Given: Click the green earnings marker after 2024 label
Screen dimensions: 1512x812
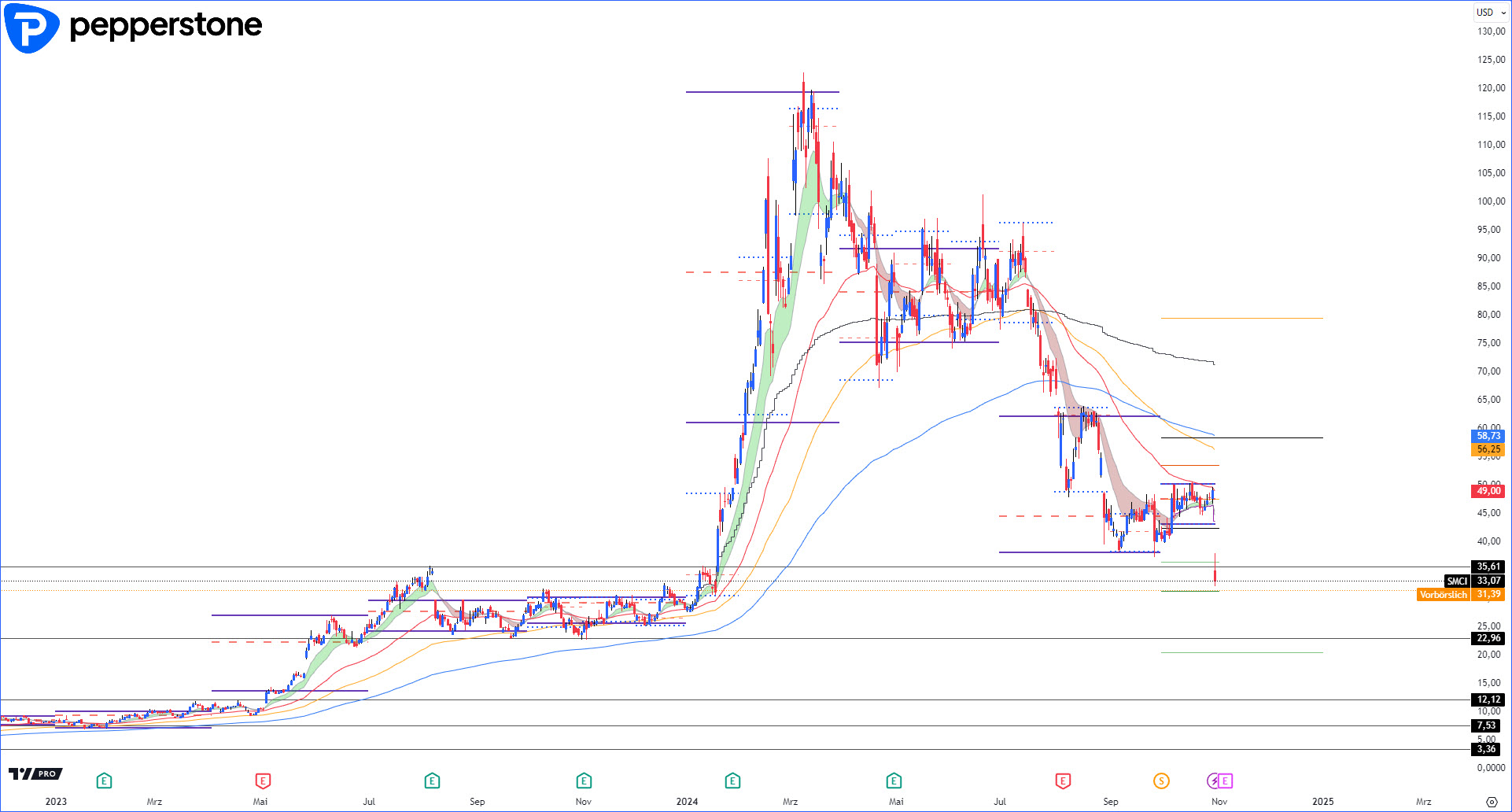Looking at the screenshot, I should coord(732,781).
